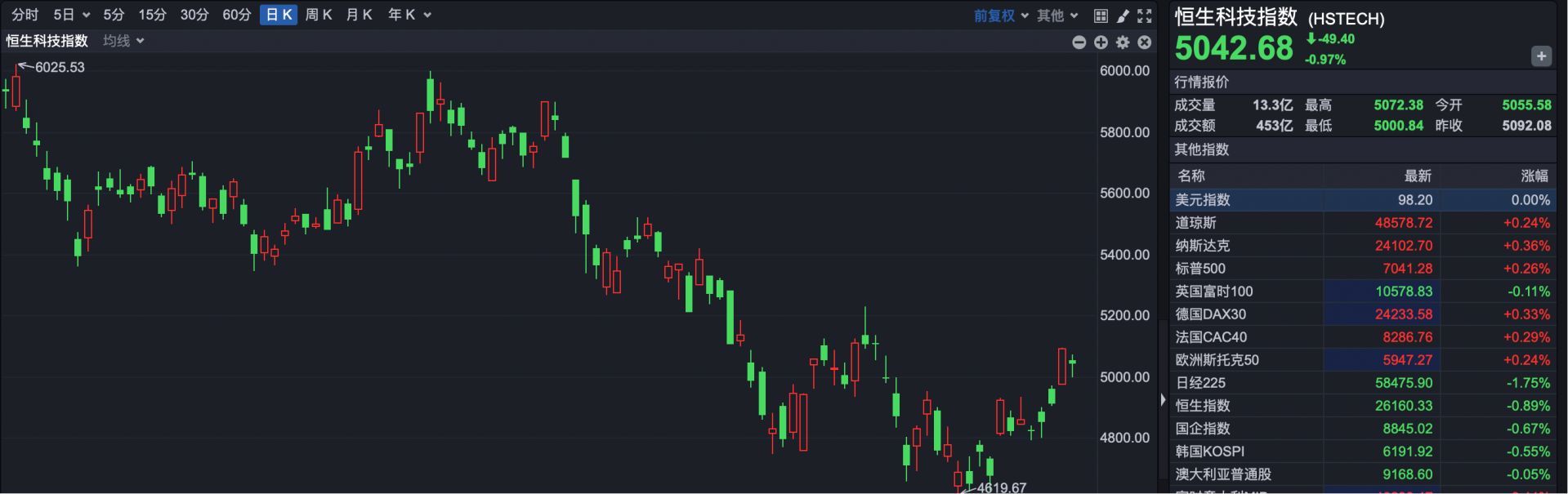Image resolution: width=1568 pixels, height=494 pixels.
Task: Add HSTECH to watchlist with plus button
Action: pos(1541,56)
